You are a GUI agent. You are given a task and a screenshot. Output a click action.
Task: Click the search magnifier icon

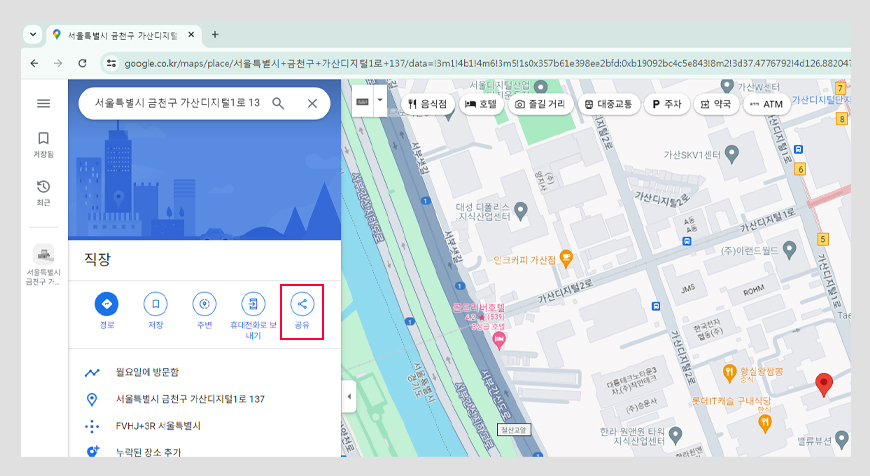coord(278,103)
